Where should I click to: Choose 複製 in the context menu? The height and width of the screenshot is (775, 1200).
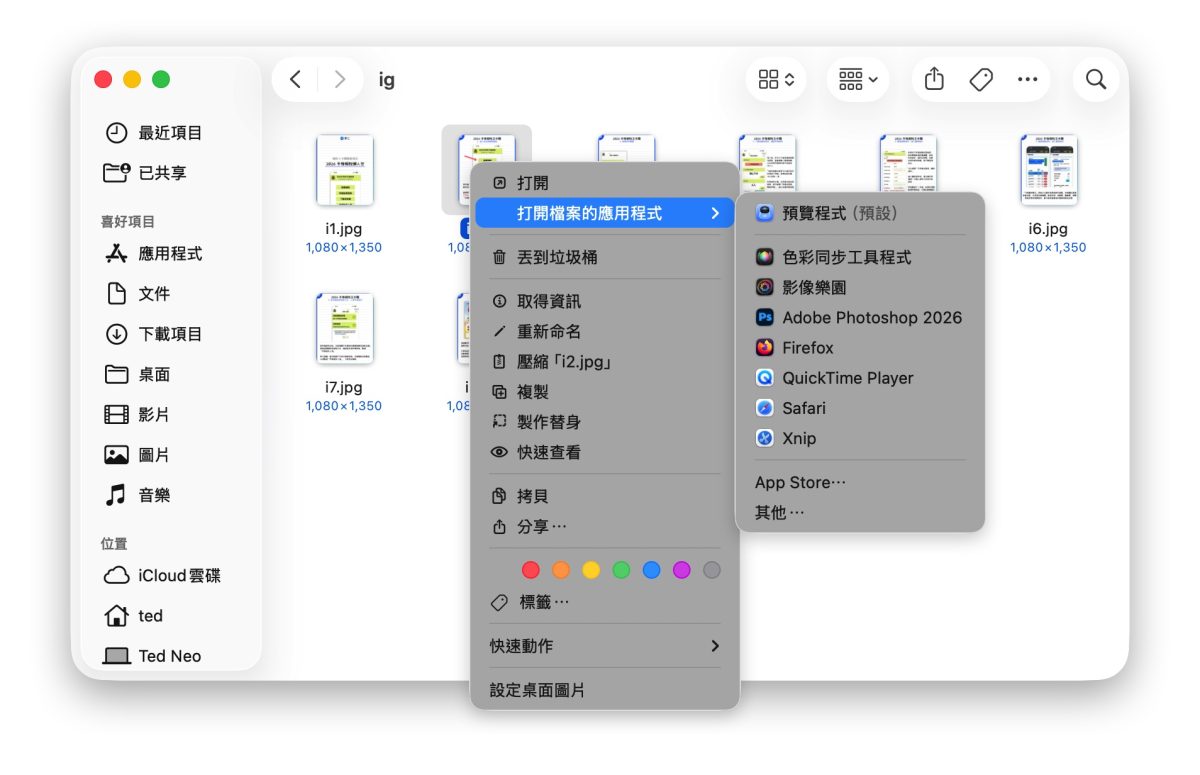tap(605, 392)
